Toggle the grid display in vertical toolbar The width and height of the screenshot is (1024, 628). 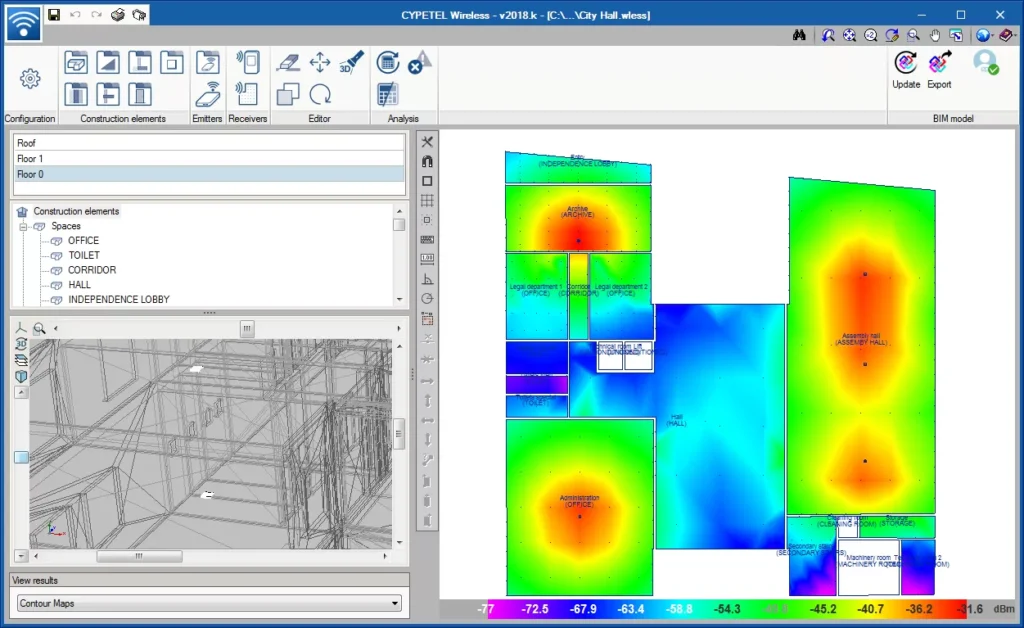coord(427,201)
